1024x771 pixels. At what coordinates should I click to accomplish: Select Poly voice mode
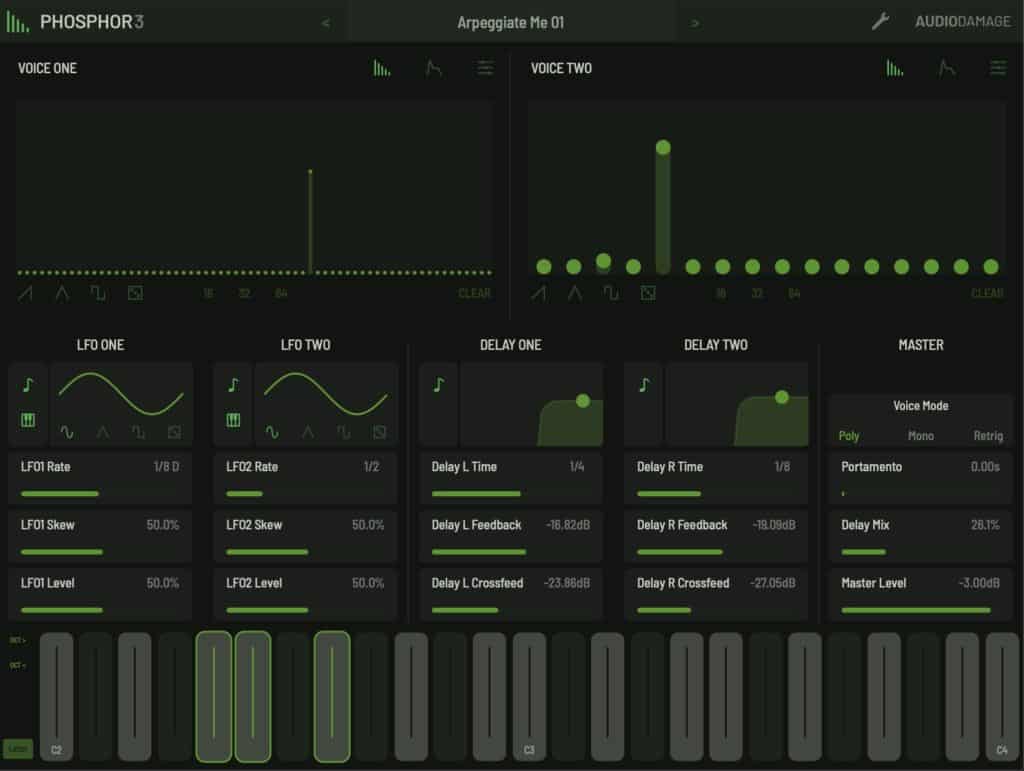tap(849, 435)
